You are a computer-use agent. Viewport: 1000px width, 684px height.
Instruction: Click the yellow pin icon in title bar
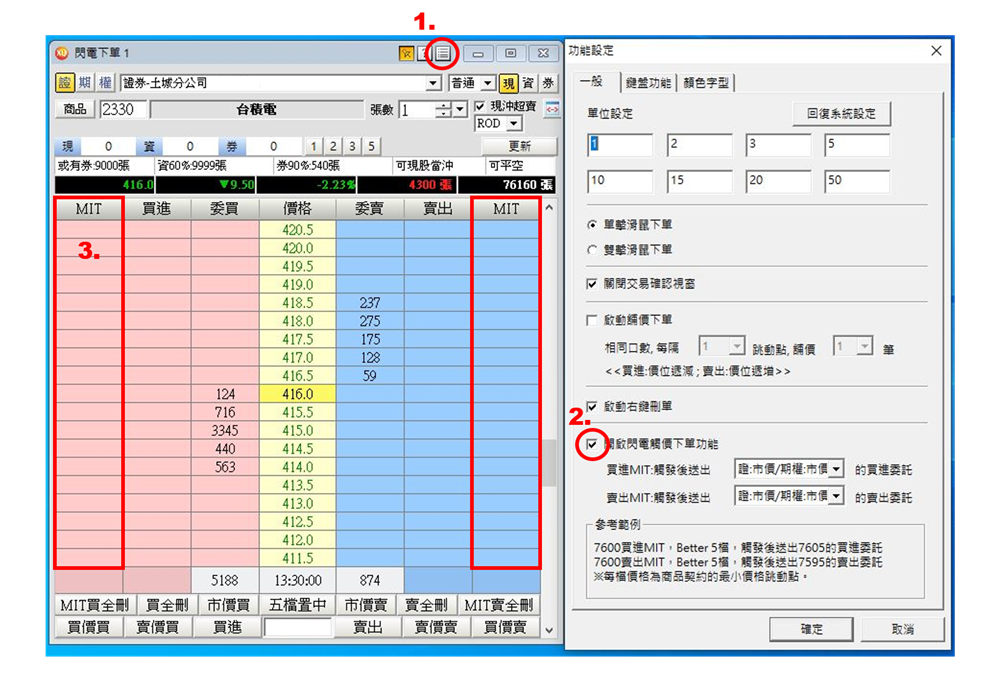pos(407,53)
